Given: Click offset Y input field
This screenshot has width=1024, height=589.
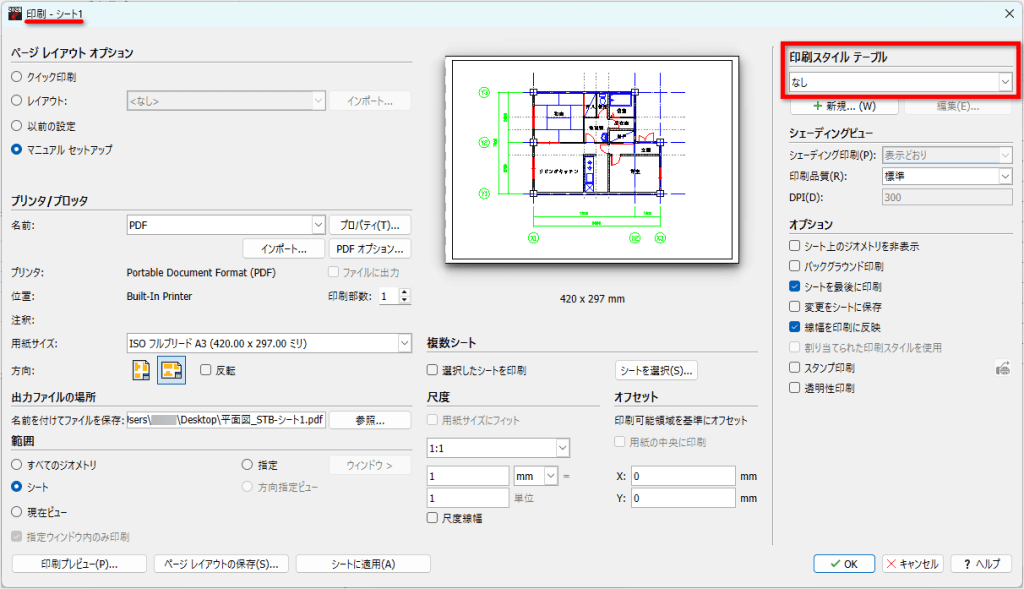Looking at the screenshot, I should coord(683,498).
